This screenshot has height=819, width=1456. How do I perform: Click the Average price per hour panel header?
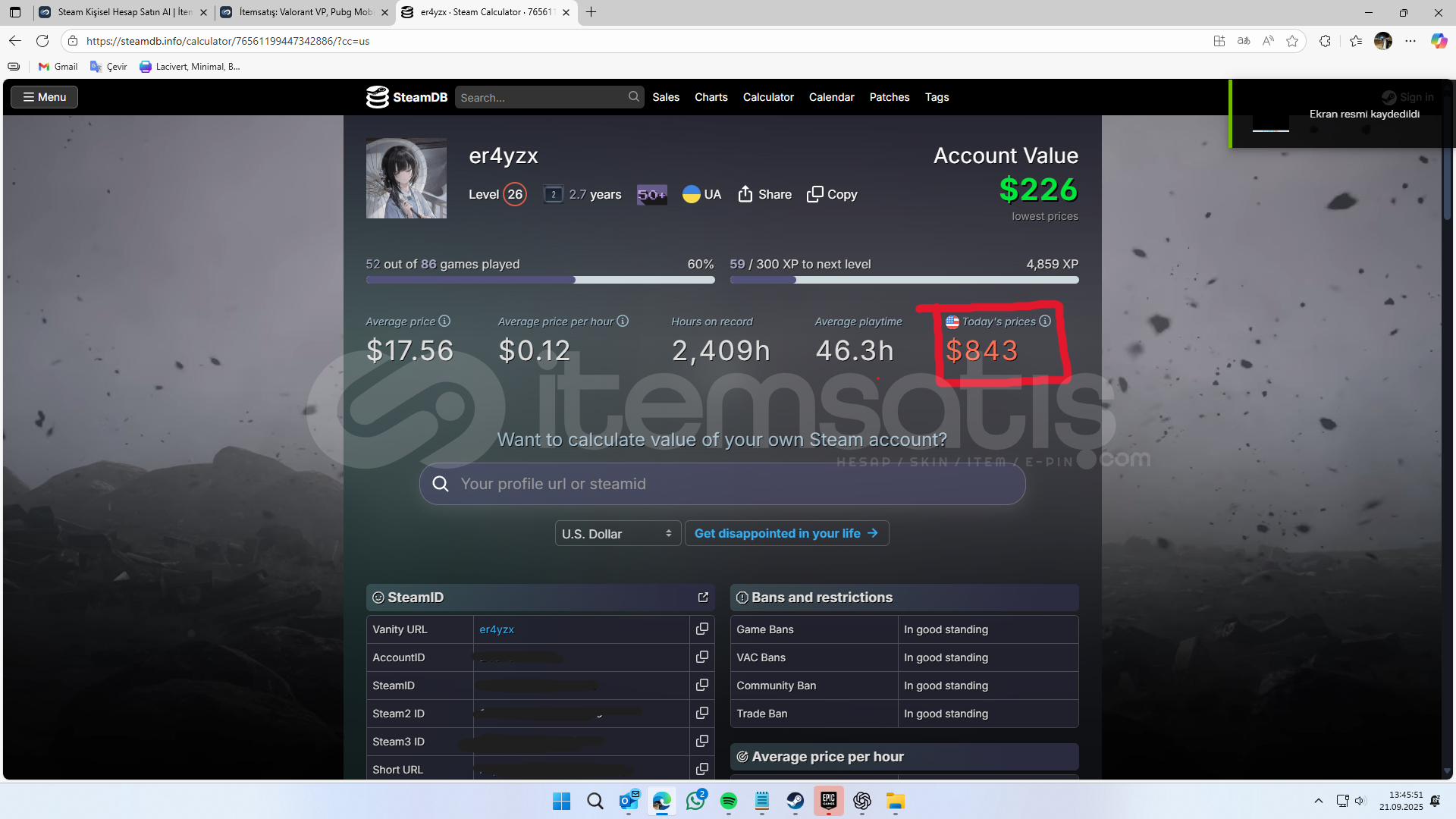pyautogui.click(x=904, y=757)
